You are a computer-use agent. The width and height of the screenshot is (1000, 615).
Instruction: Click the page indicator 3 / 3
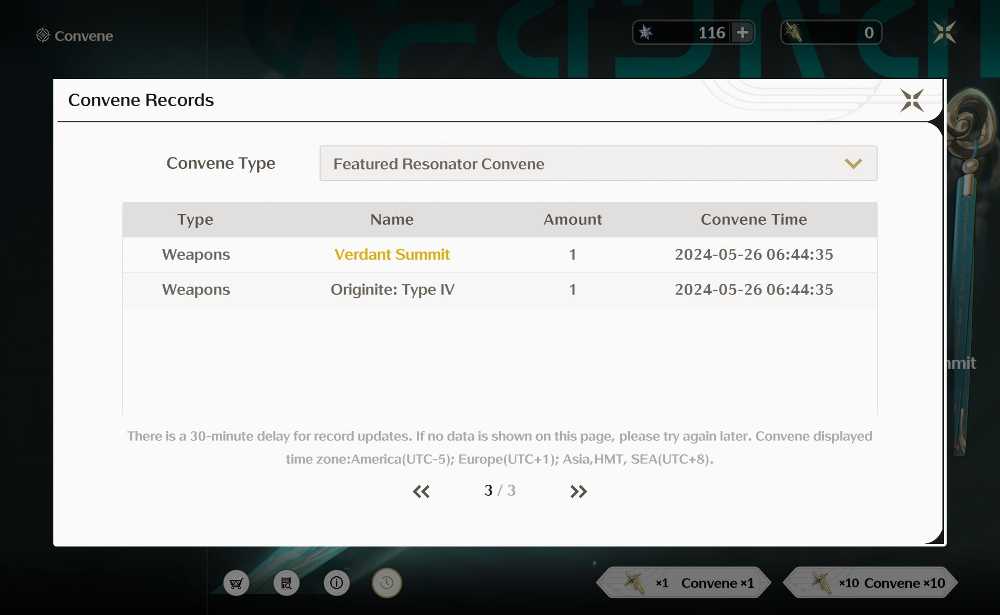(499, 491)
